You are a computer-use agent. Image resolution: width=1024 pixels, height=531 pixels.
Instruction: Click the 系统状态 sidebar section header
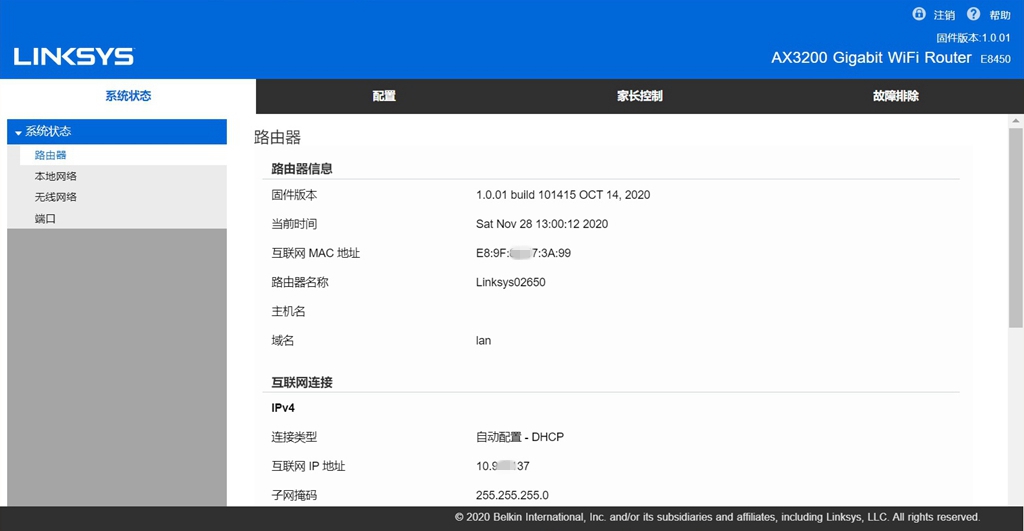117,131
